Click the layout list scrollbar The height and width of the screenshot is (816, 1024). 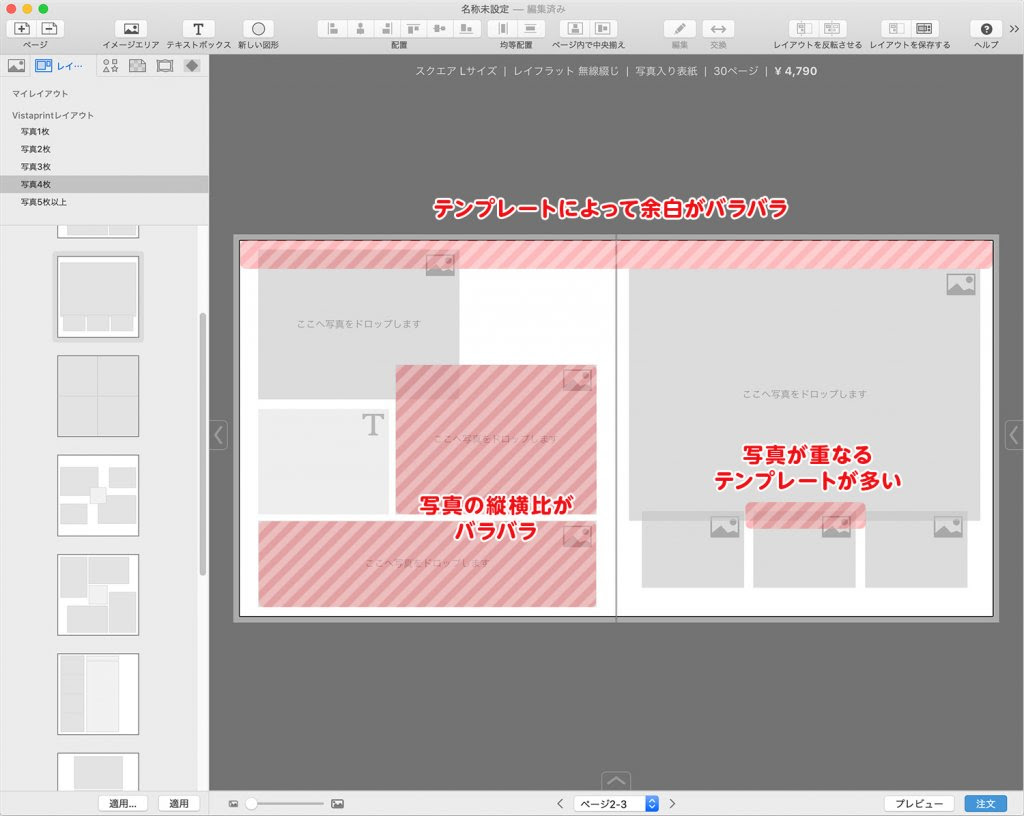(203, 444)
